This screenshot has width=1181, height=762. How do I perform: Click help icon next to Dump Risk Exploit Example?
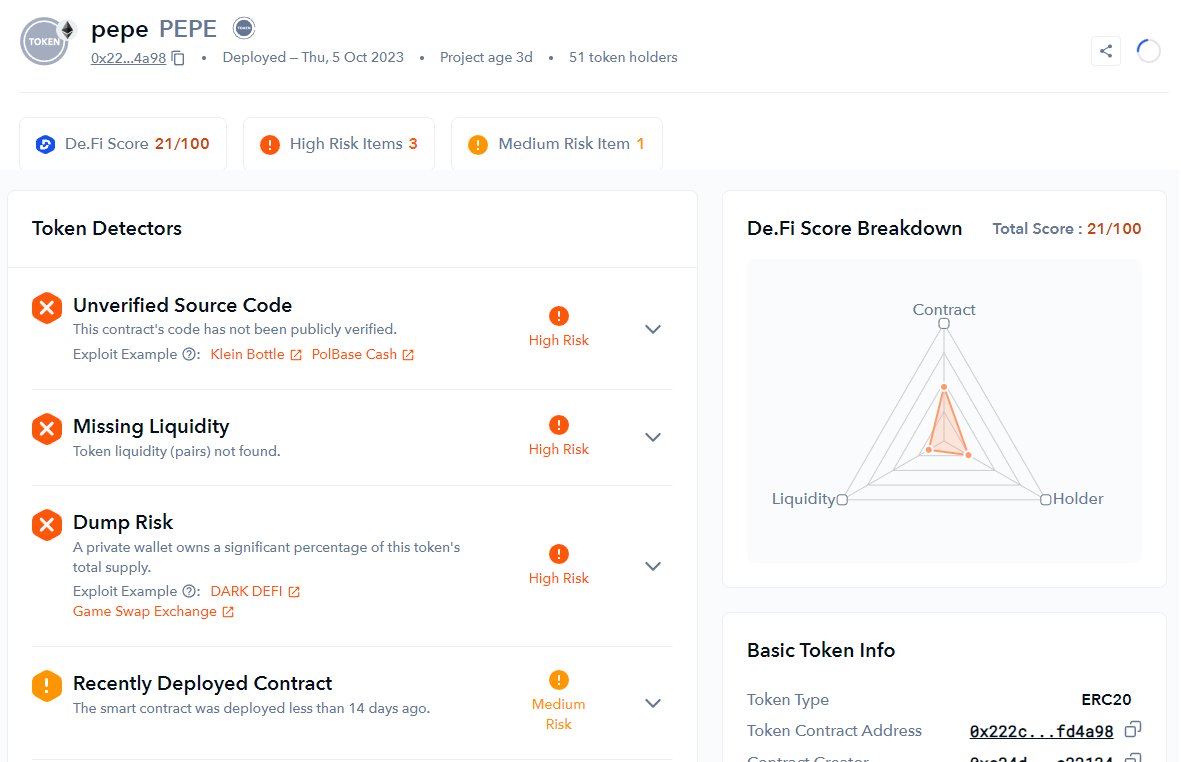[x=189, y=592]
